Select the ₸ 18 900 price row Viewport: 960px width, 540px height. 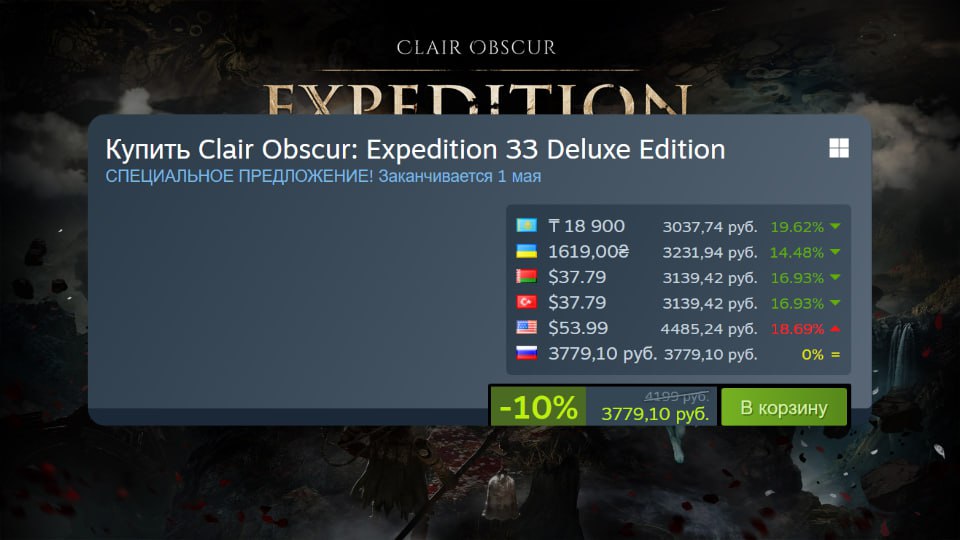[x=678, y=227]
